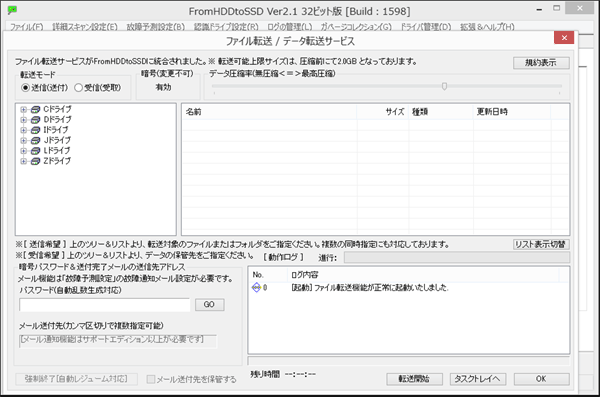600x397 pixels.
Task: Select the Cドライブ label in tree
Action: 57,109
